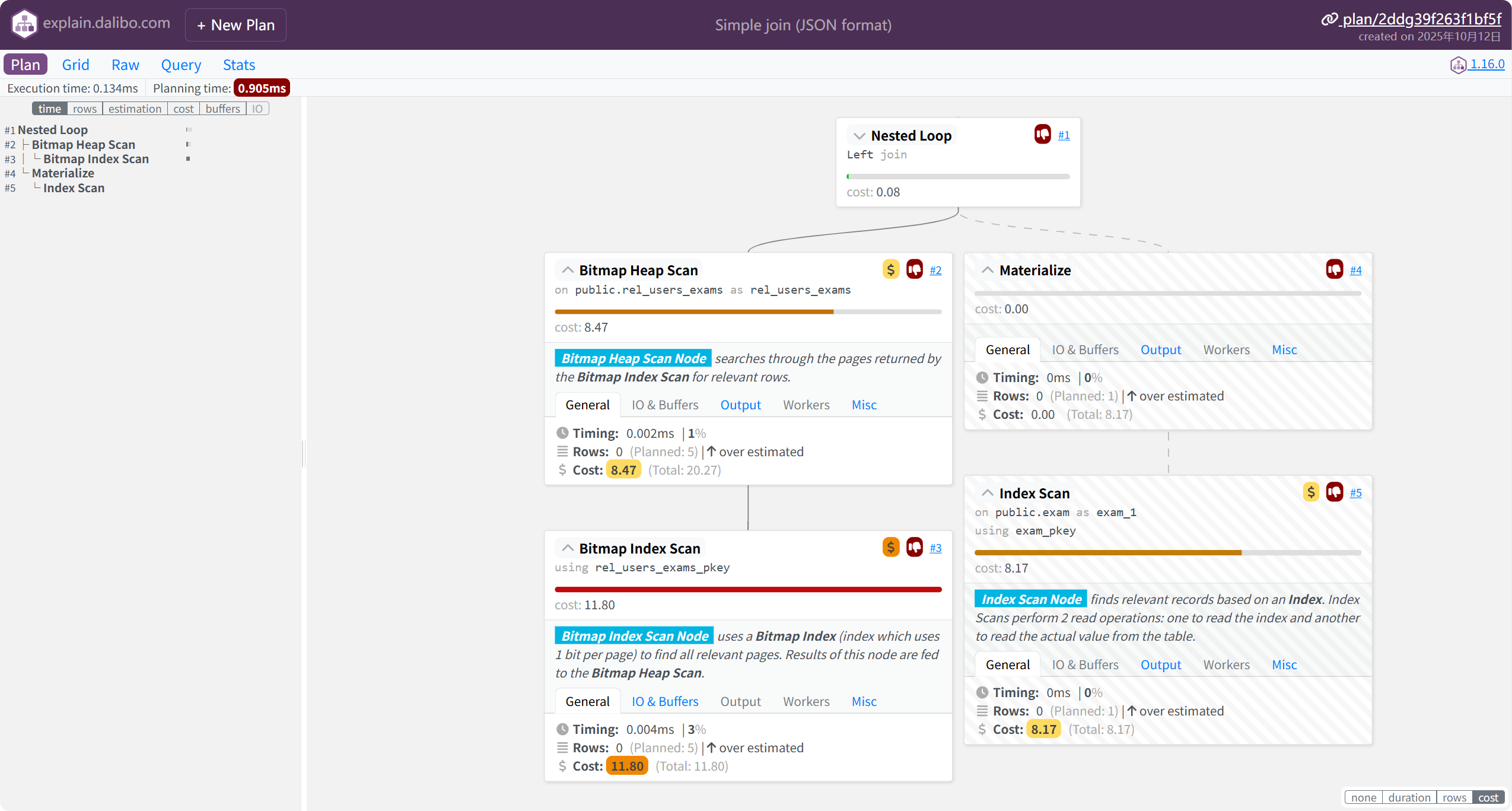Click the explain.dalibo.com logo icon

(24, 24)
